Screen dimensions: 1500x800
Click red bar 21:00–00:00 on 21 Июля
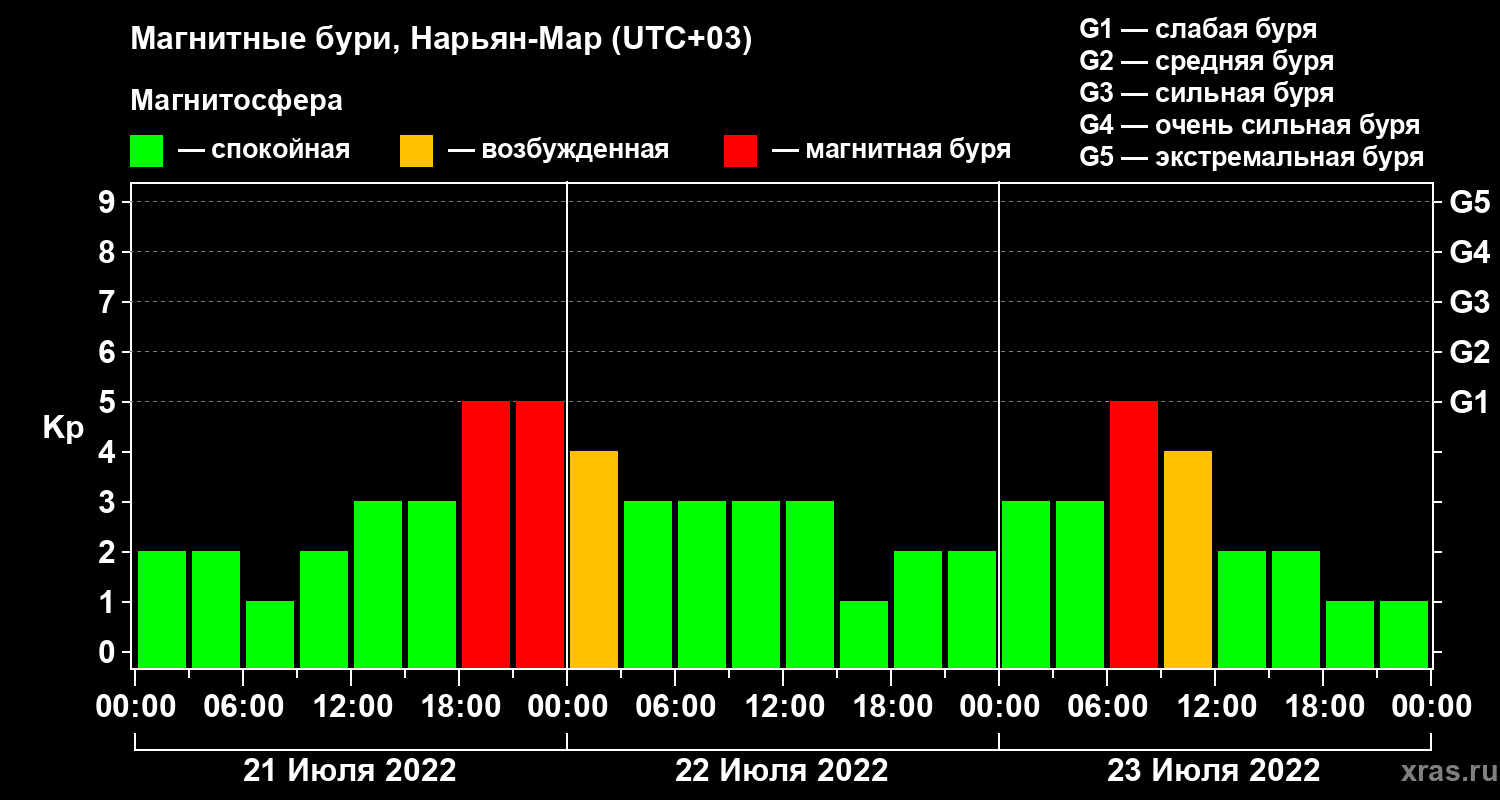click(540, 534)
